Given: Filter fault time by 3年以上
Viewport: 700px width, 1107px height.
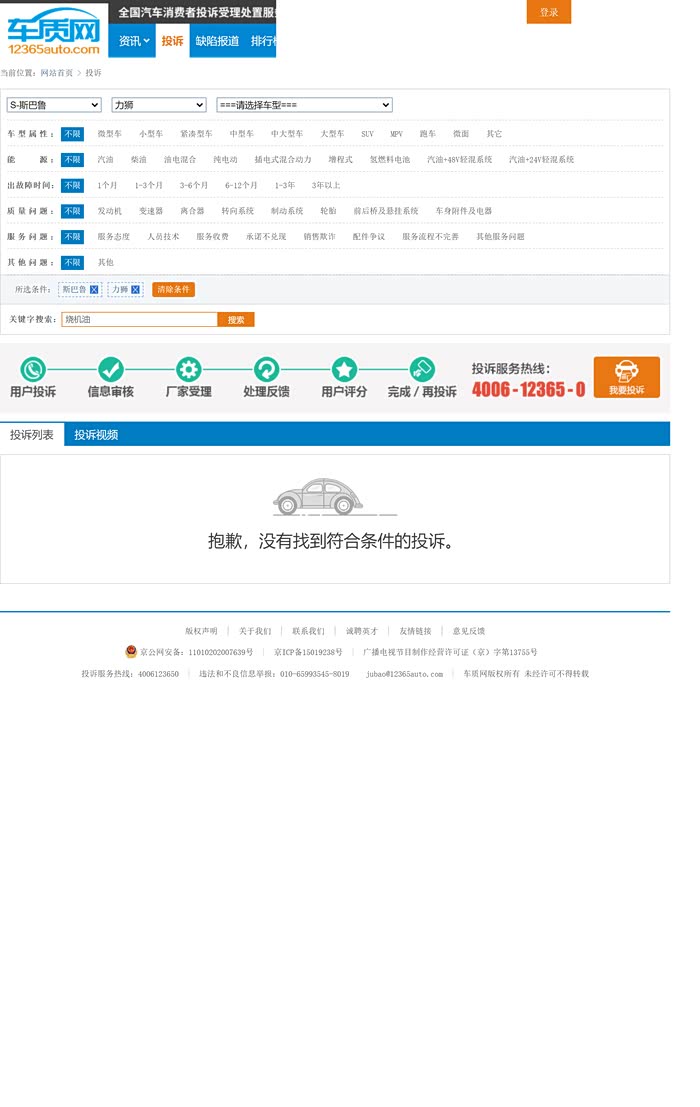Looking at the screenshot, I should pyautogui.click(x=326, y=185).
